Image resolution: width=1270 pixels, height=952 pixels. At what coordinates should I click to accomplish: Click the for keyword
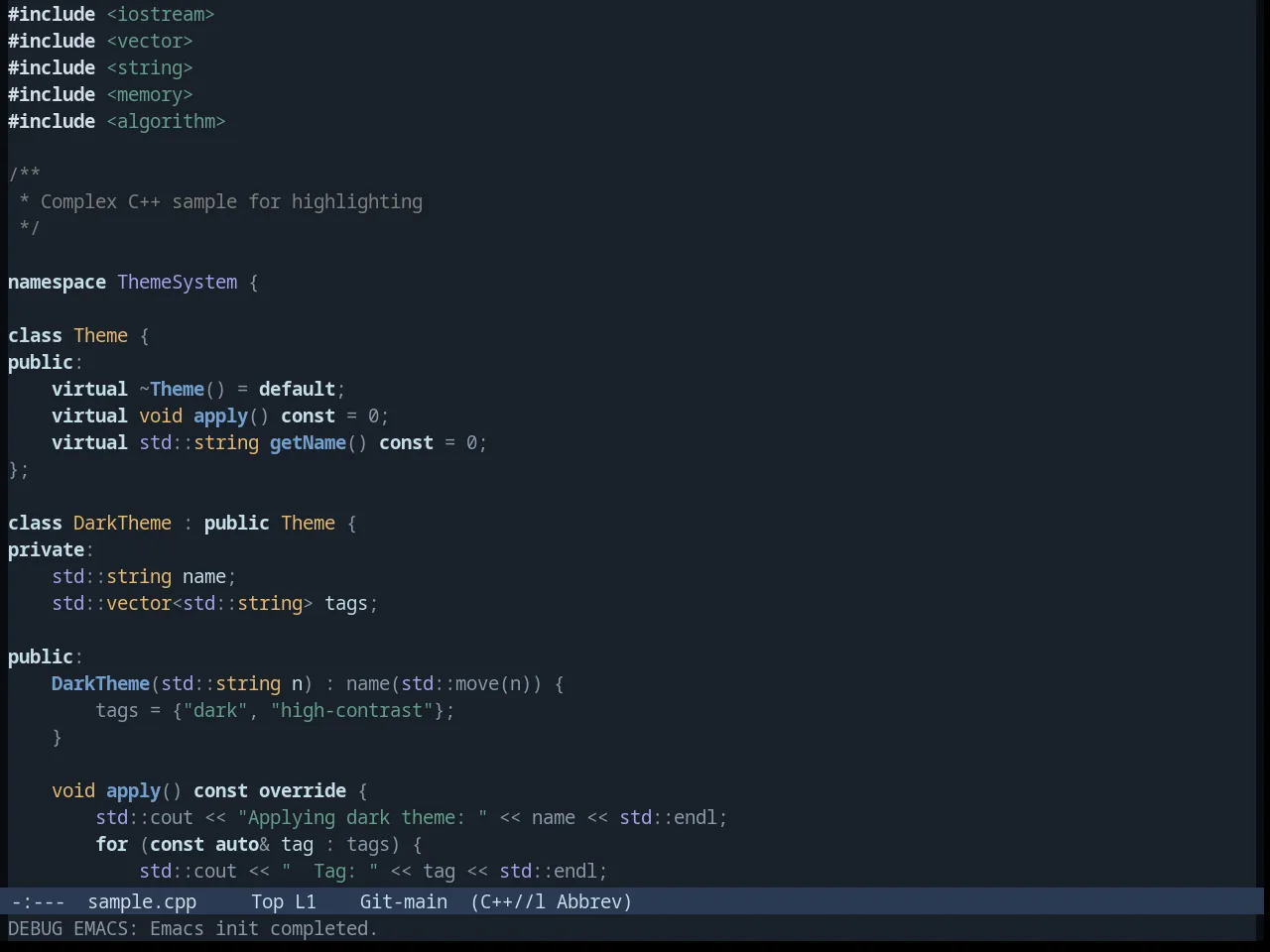point(111,844)
